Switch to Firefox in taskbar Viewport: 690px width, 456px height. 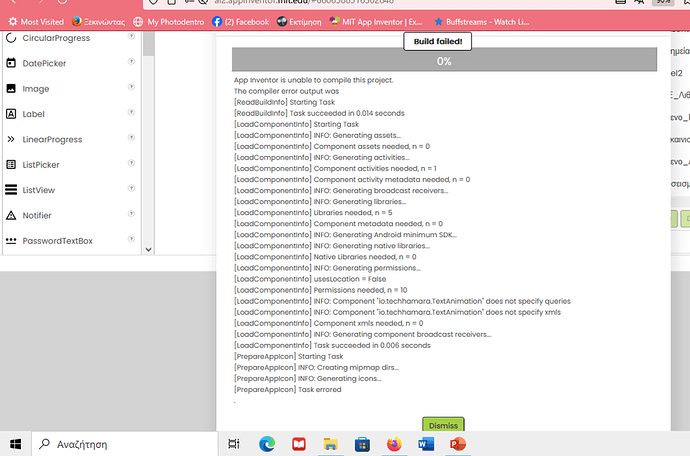[x=394, y=444]
